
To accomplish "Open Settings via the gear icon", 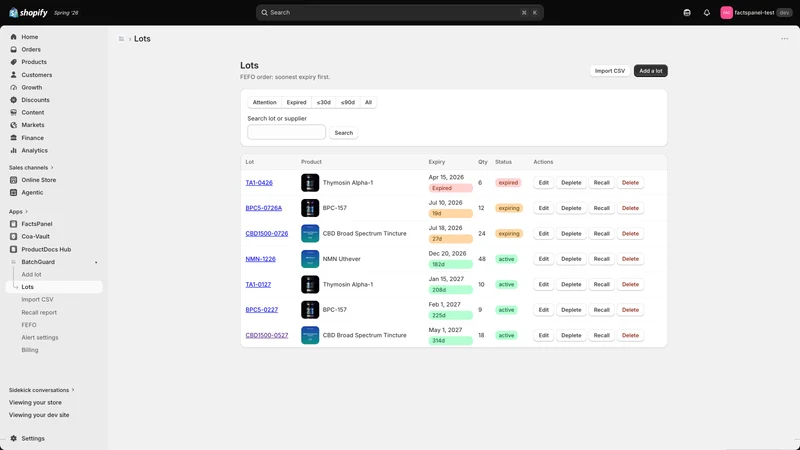I will pos(14,438).
